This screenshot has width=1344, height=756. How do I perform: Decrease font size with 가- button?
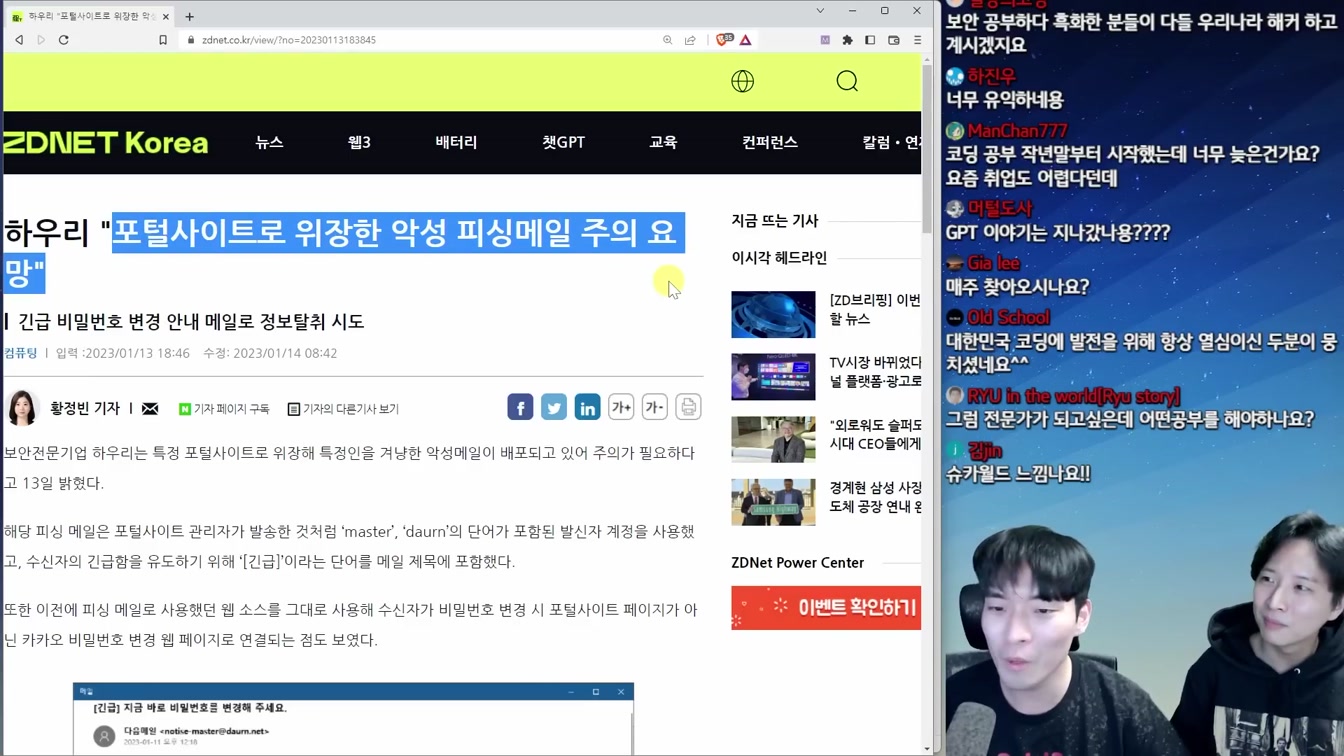655,407
